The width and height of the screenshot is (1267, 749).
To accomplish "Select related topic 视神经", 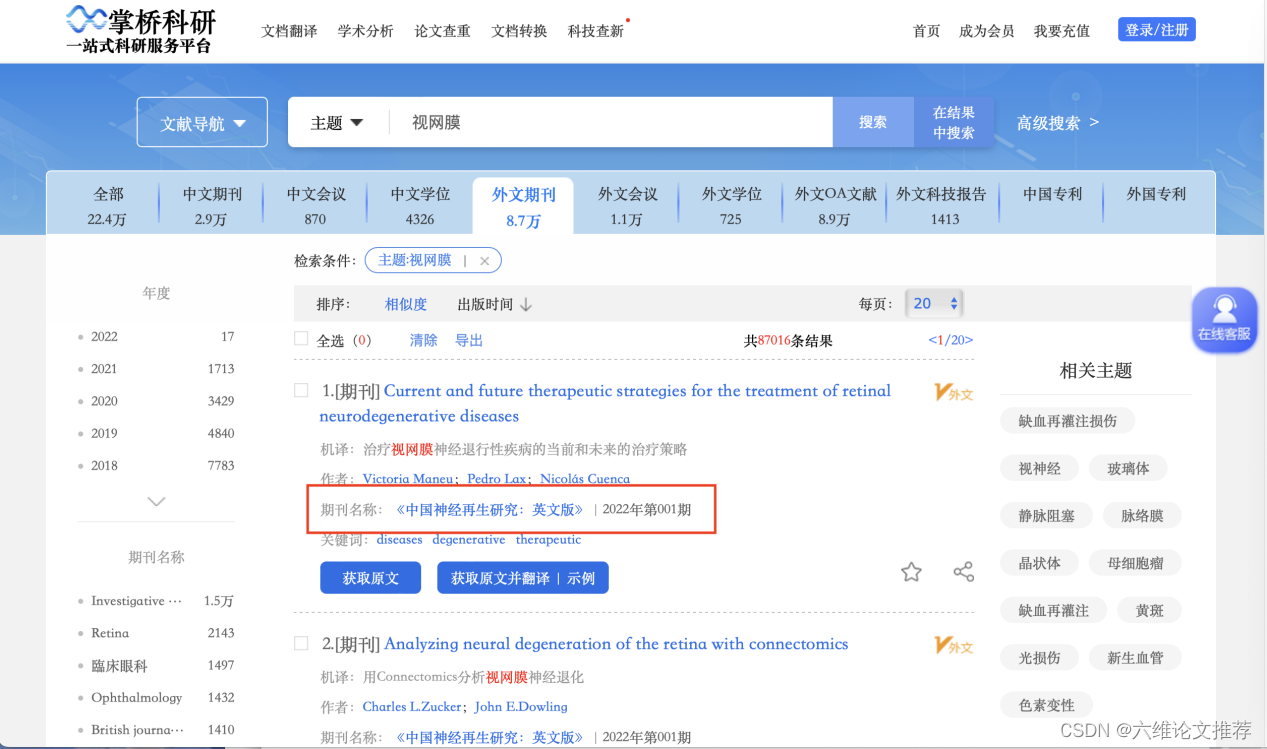I will coord(1040,468).
